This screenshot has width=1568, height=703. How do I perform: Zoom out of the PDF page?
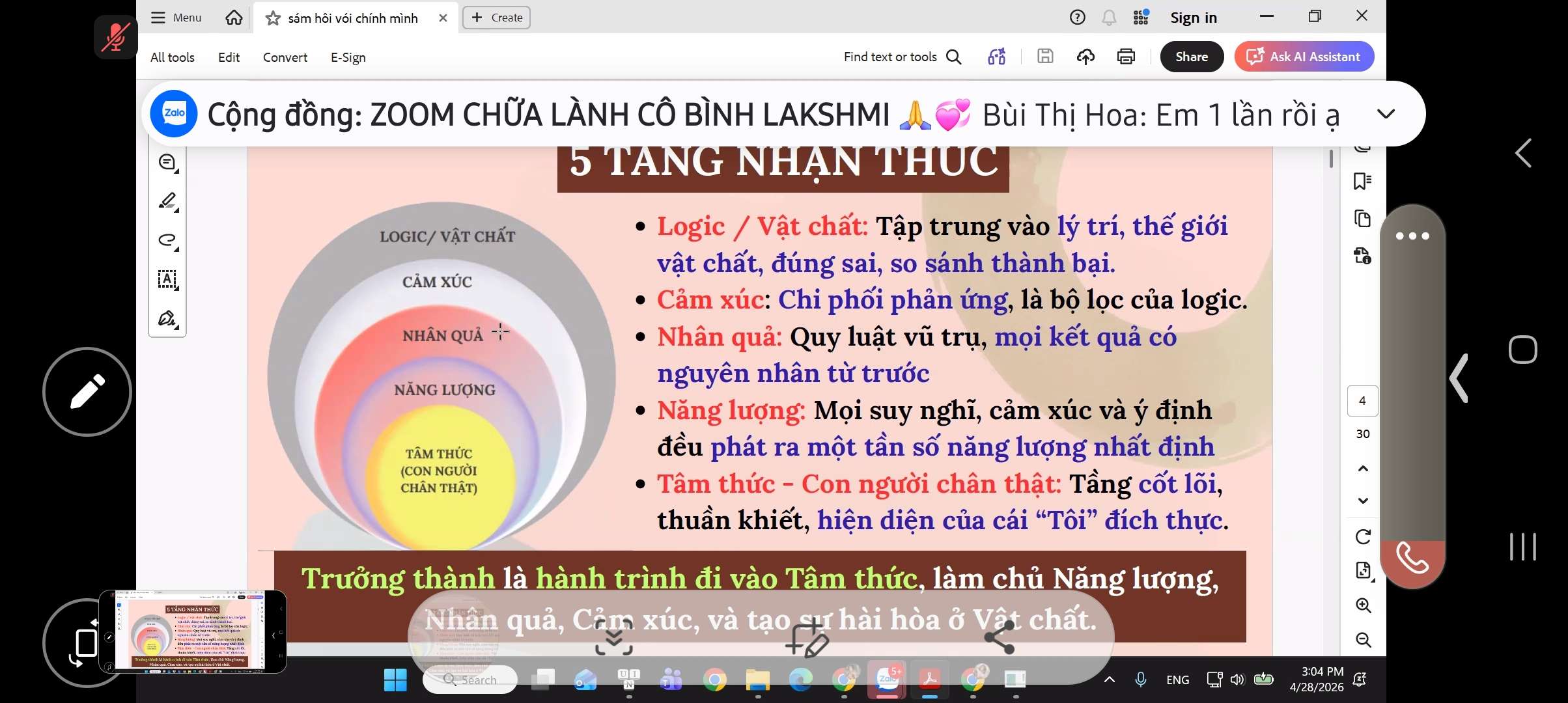point(1363,640)
